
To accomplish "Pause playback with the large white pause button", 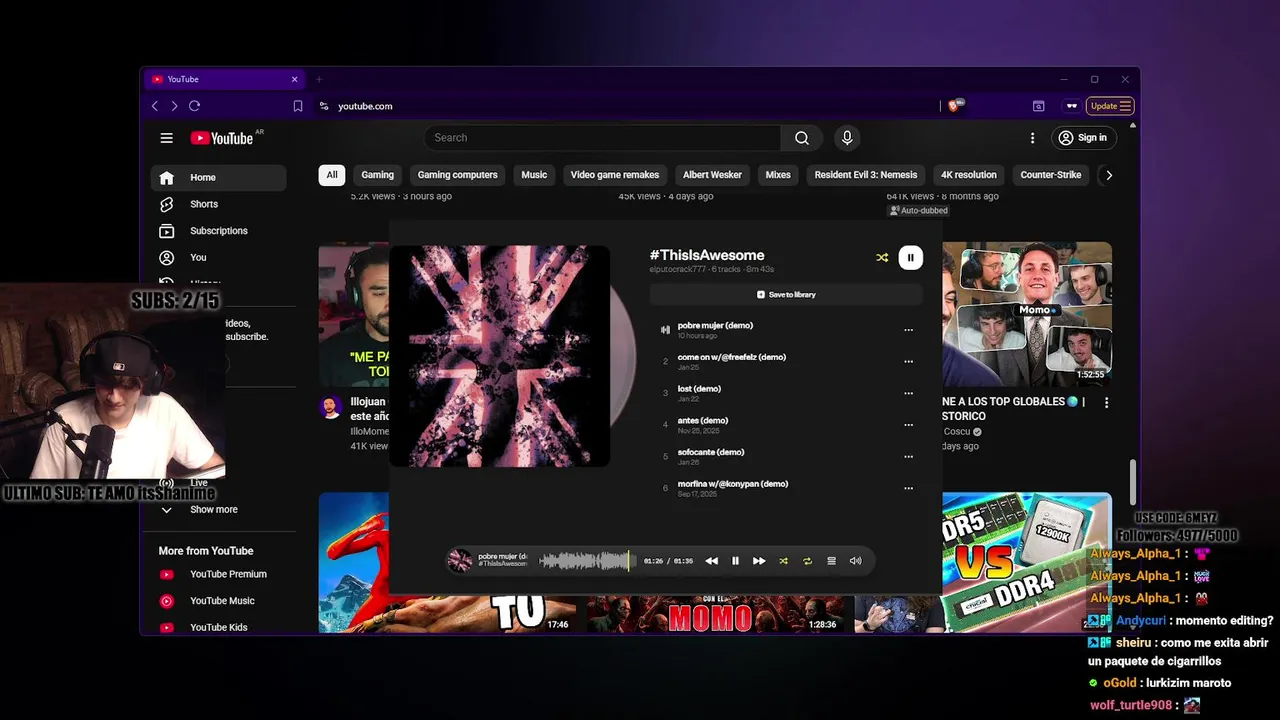I will coord(910,257).
